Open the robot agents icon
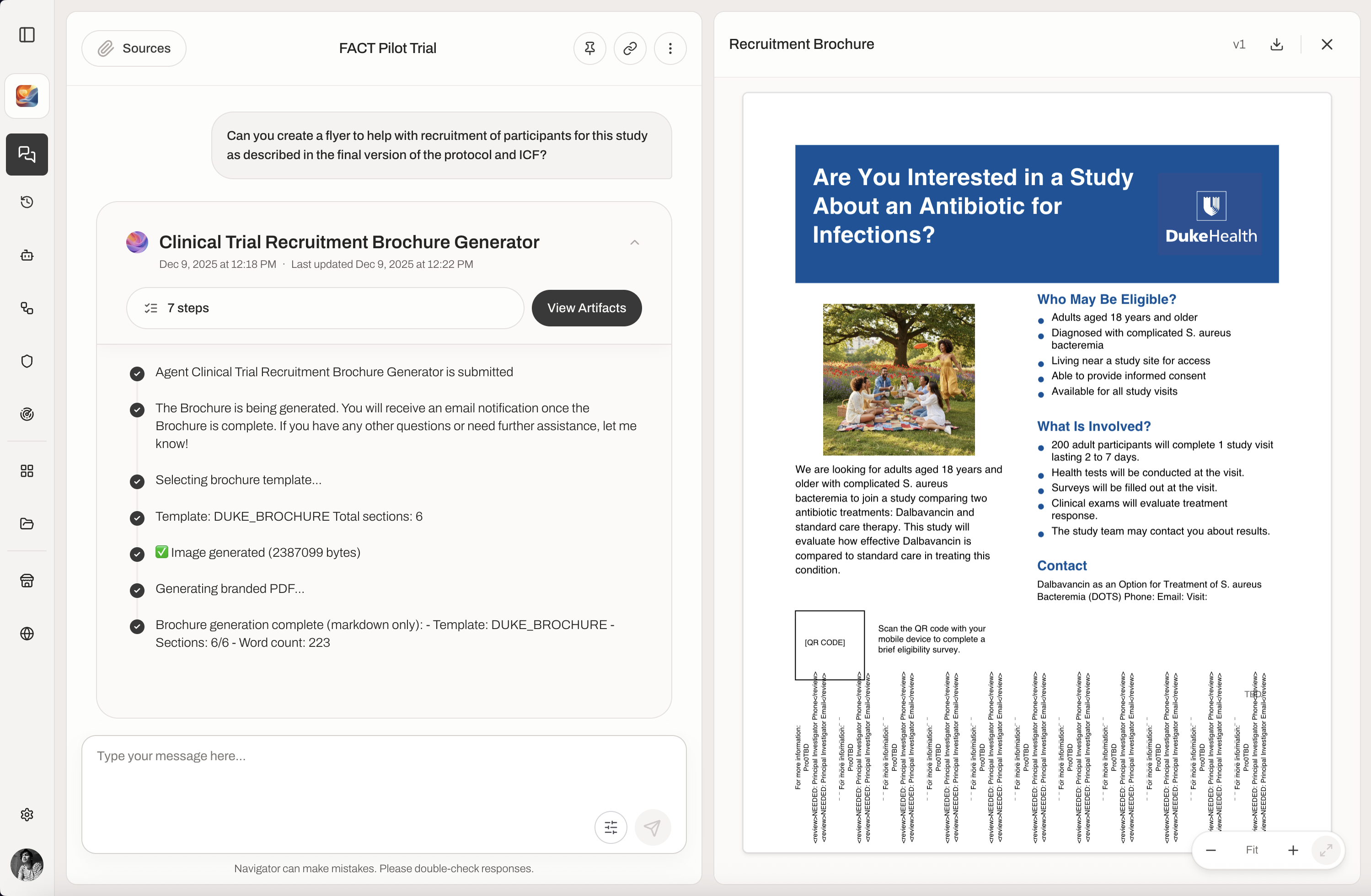The image size is (1371, 896). 27,255
